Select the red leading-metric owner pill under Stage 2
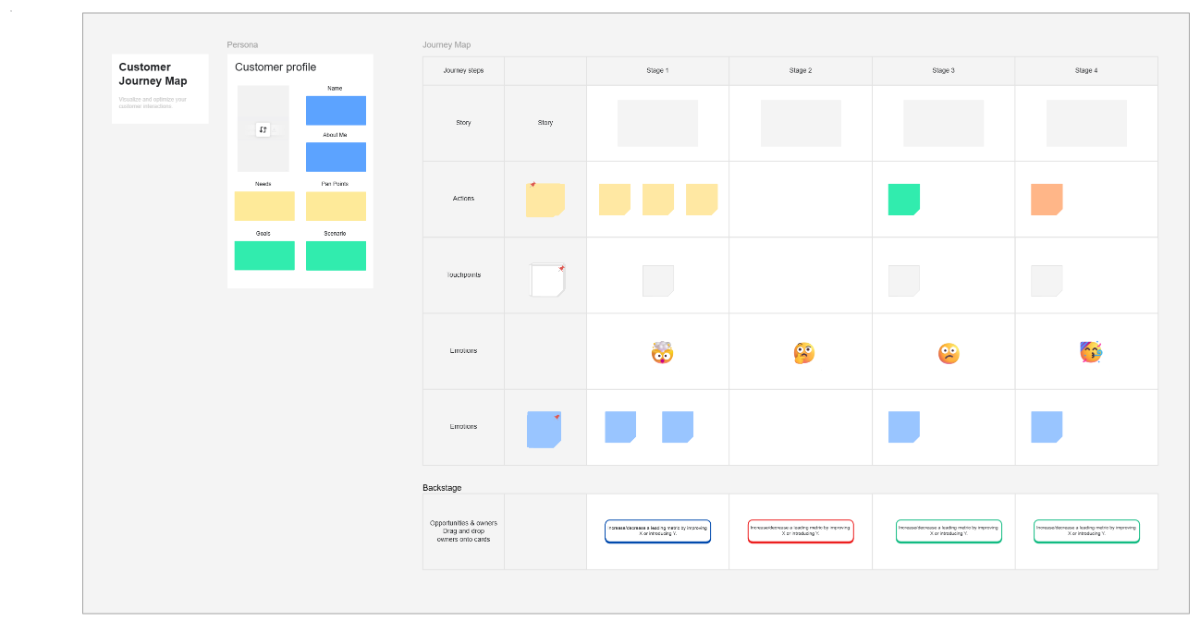This screenshot has width=1200, height=624. (x=801, y=531)
